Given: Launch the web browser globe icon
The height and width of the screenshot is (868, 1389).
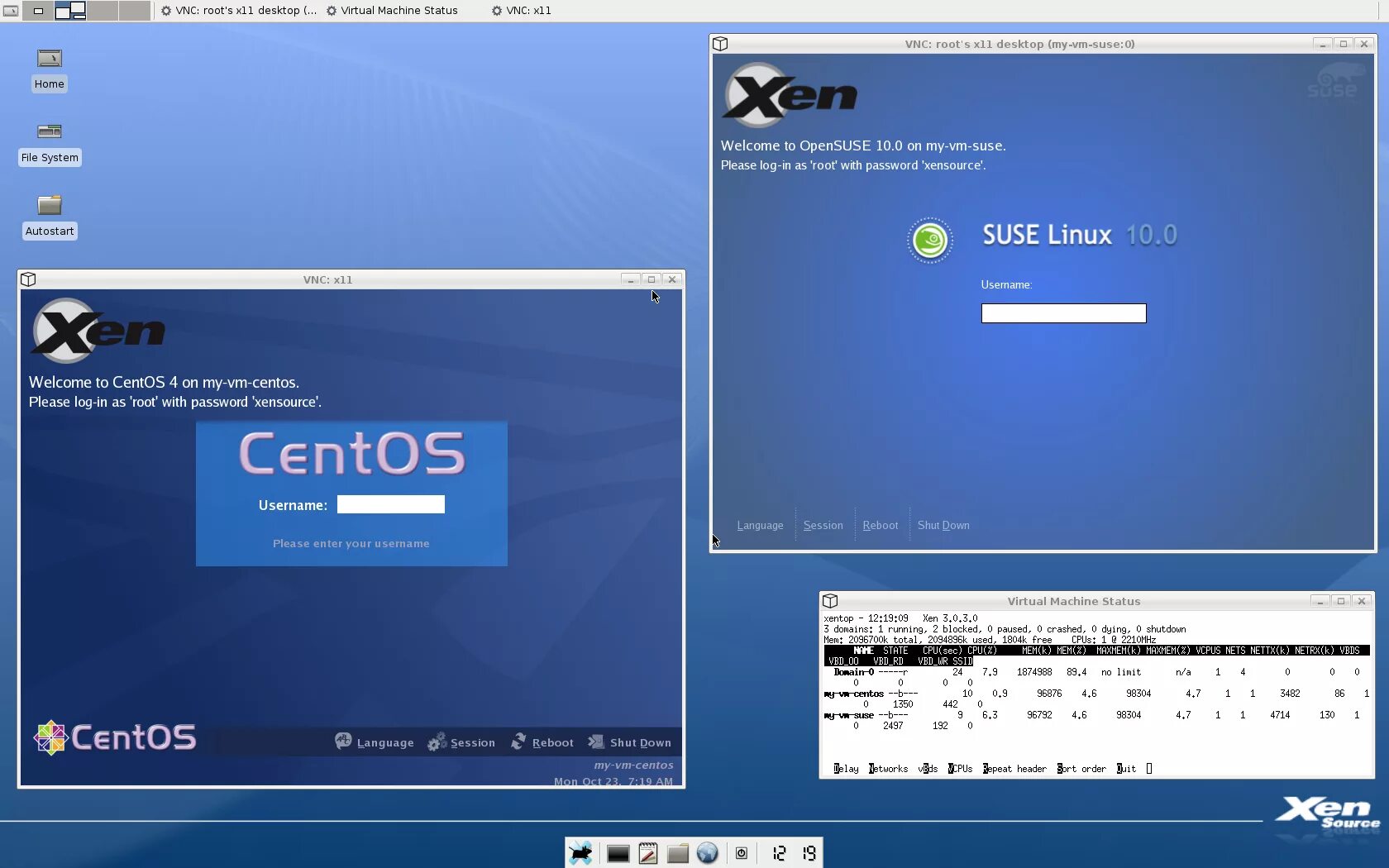Looking at the screenshot, I should (708, 853).
